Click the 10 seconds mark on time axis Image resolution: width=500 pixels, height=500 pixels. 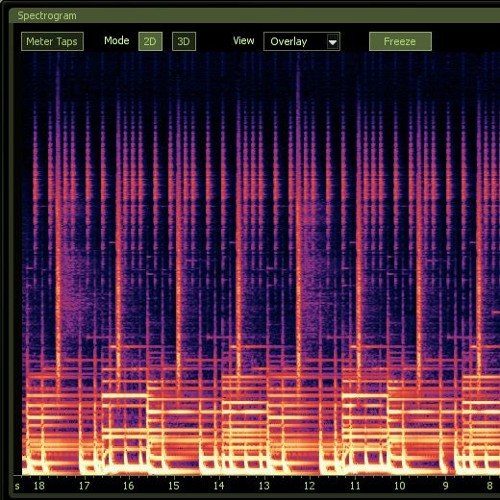[400, 486]
